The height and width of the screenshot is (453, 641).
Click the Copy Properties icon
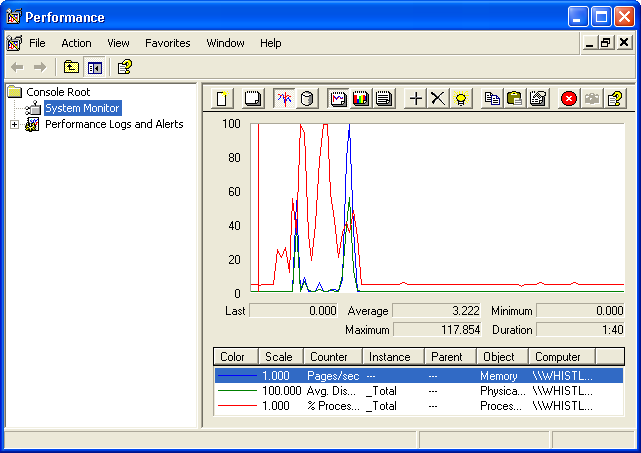(x=492, y=98)
